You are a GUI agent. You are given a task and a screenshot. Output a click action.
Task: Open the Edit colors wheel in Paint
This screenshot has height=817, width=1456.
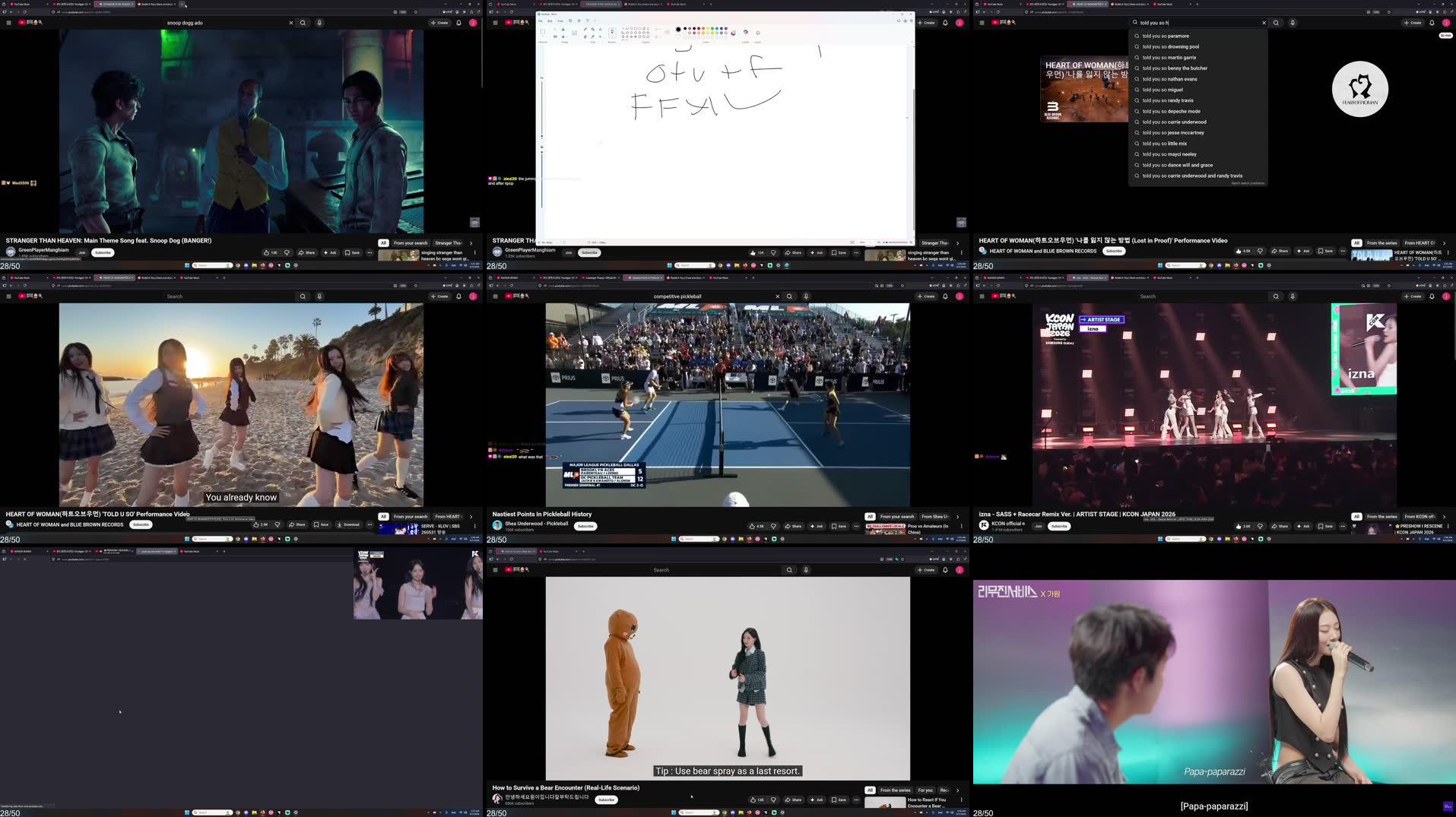tap(733, 33)
